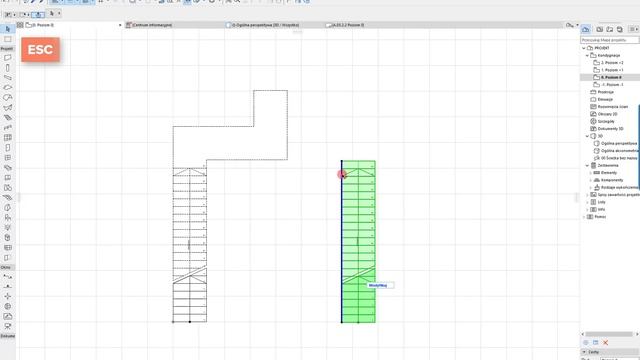Click the Navigator horizontal scrollbar
Viewport: 640px width, 360px height.
tap(609, 334)
